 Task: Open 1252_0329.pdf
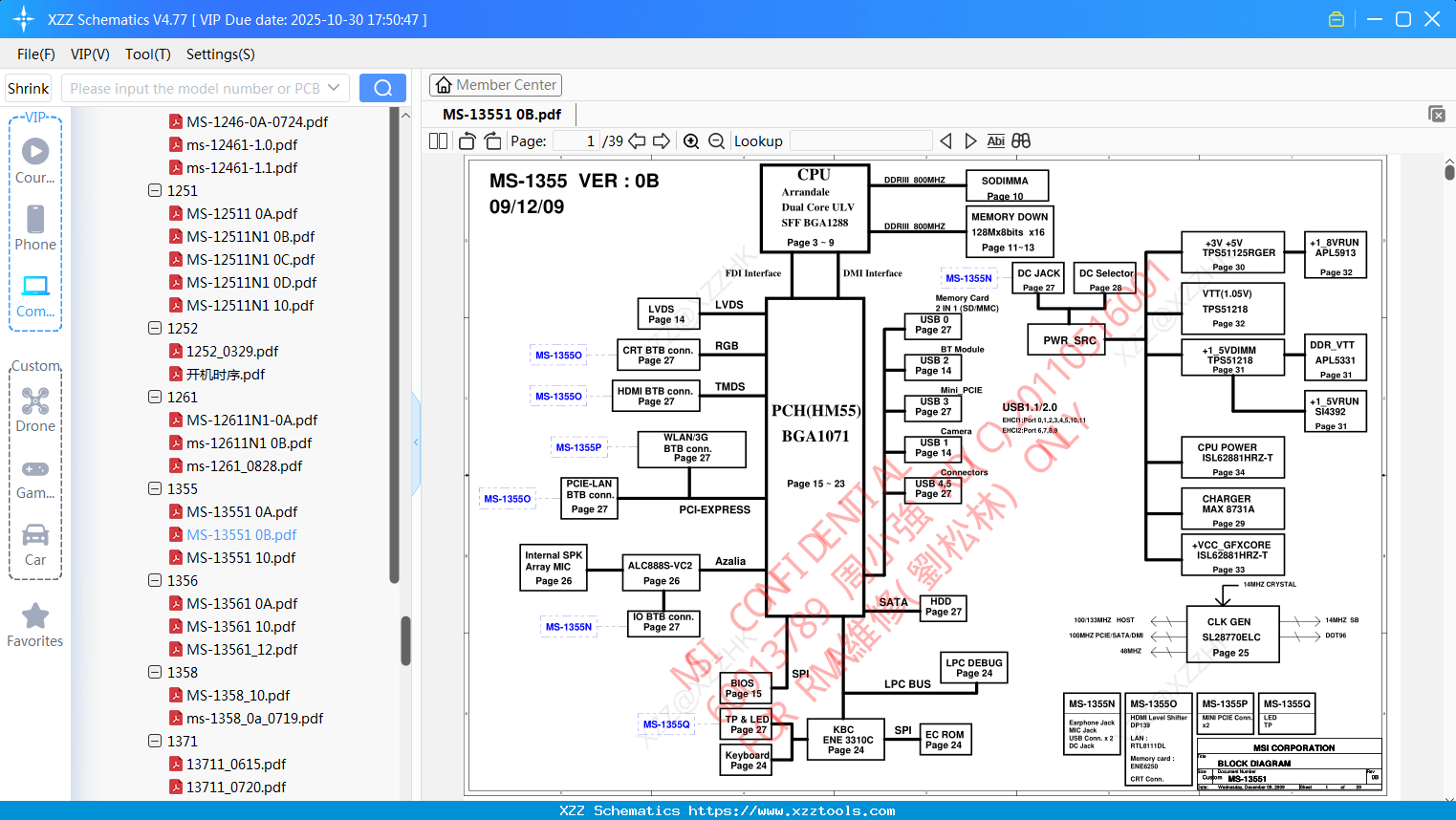click(x=232, y=351)
